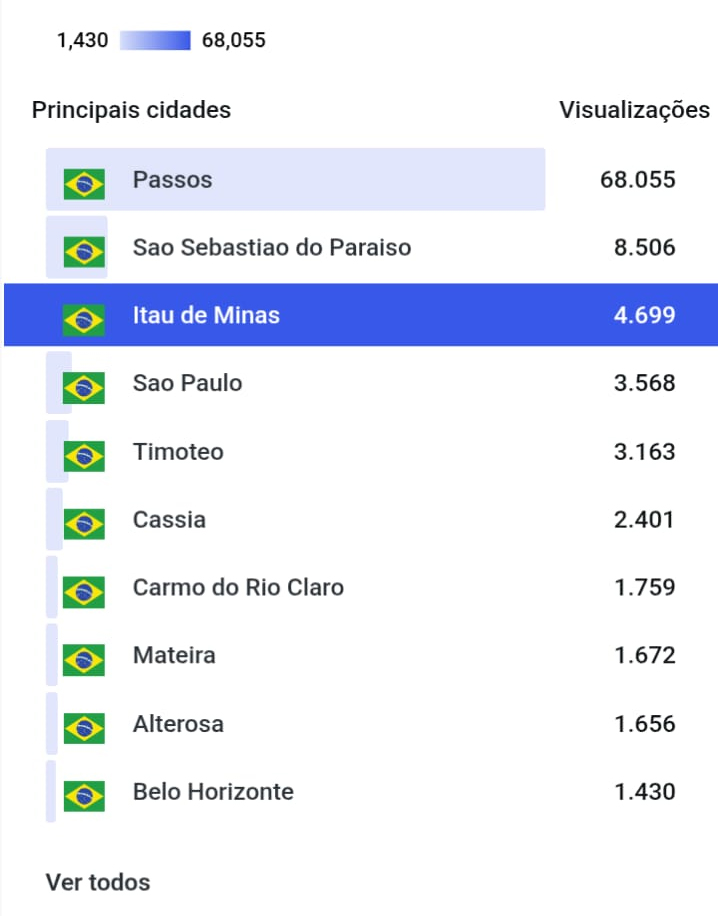718x916 pixels.
Task: Click the Brazil flag beside Cassia
Action: [x=84, y=523]
